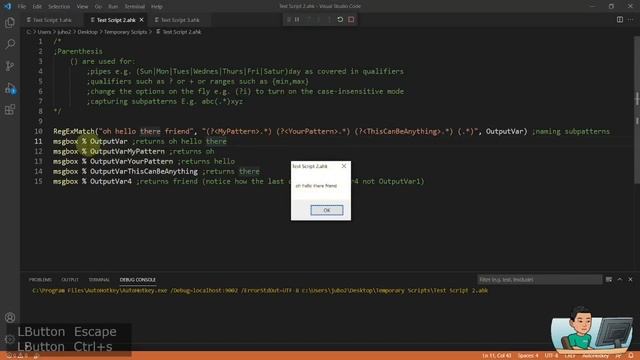
Task: Close the bottom panel
Action: pos(630,280)
